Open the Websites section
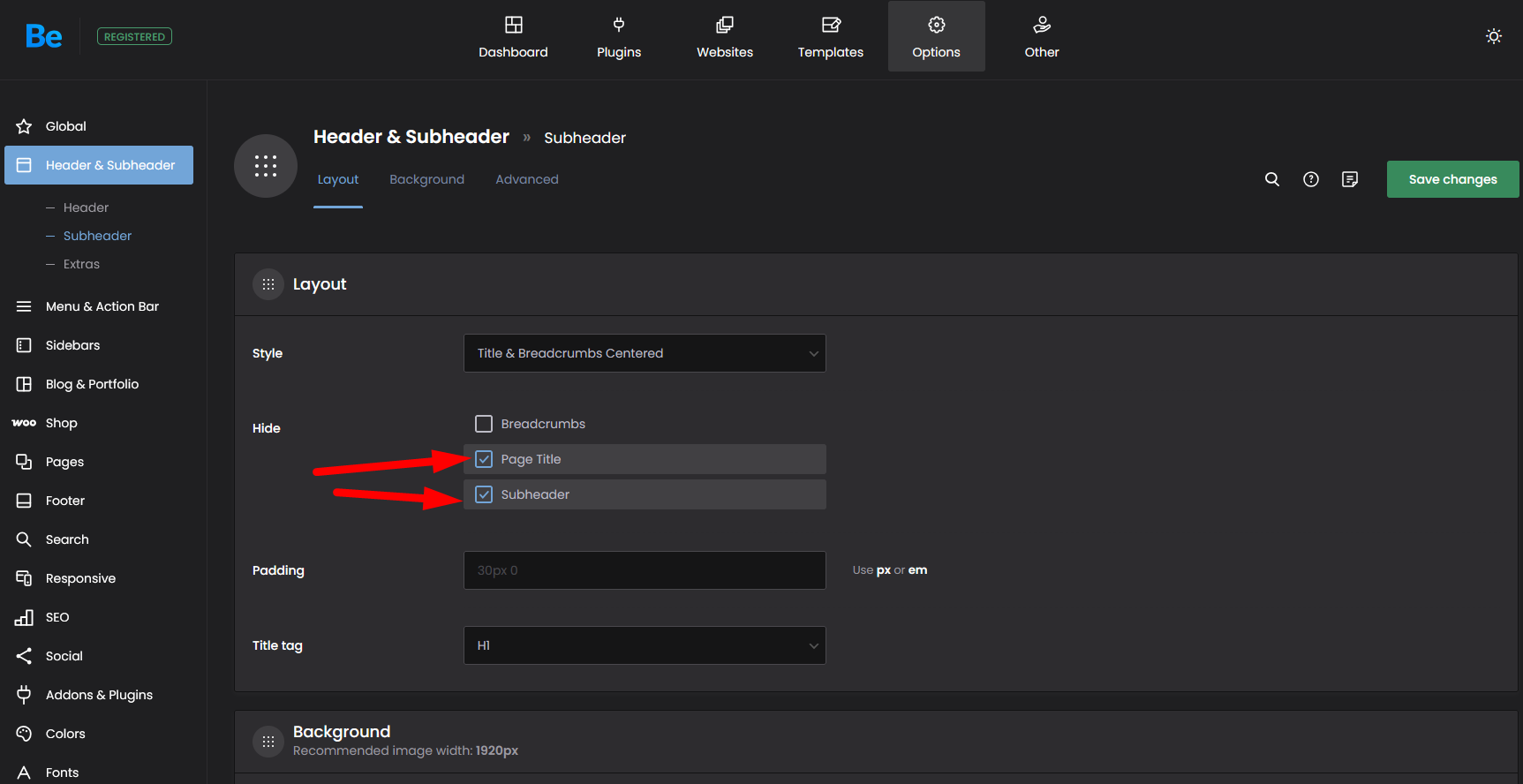 (x=725, y=37)
